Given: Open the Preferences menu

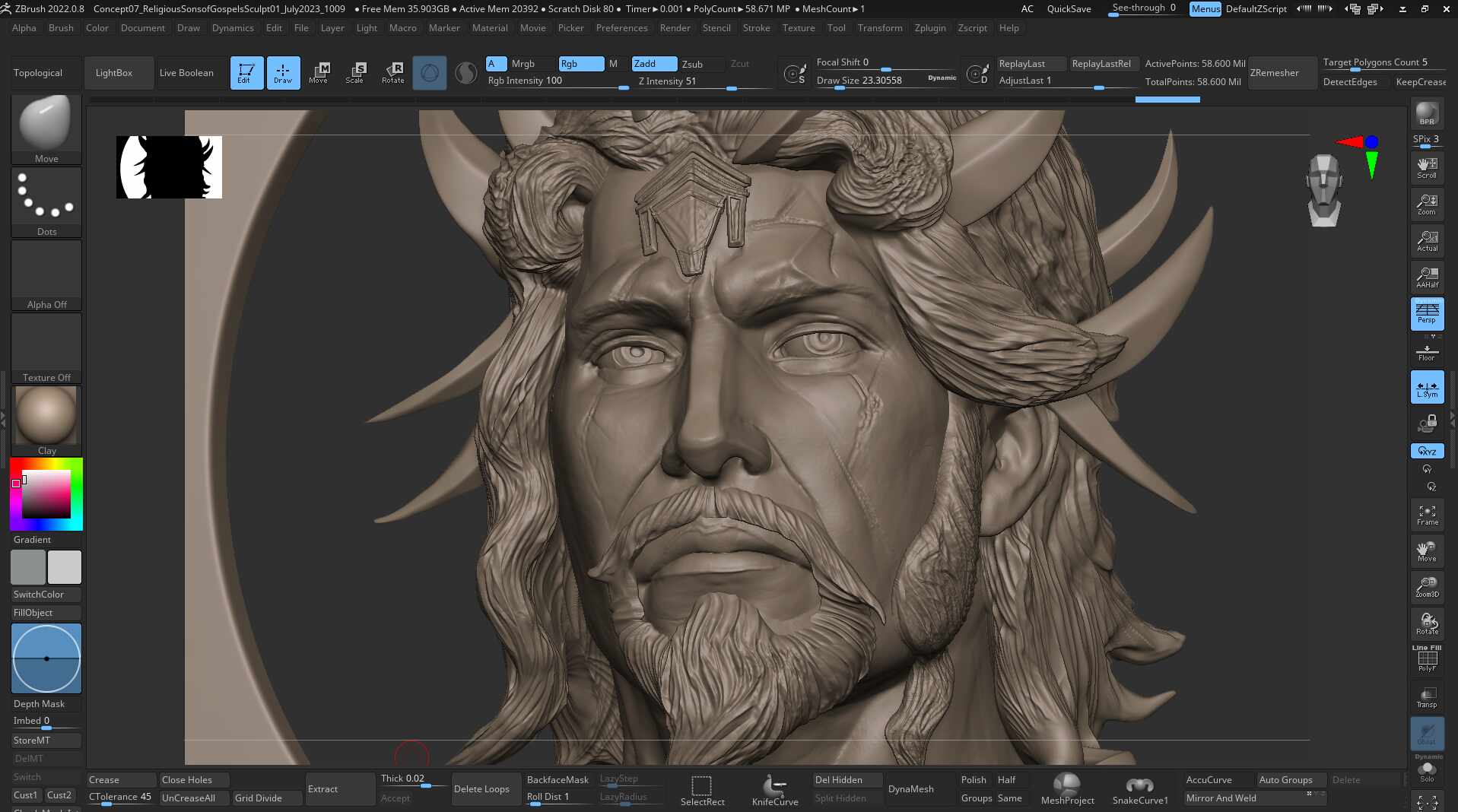Looking at the screenshot, I should (x=621, y=28).
